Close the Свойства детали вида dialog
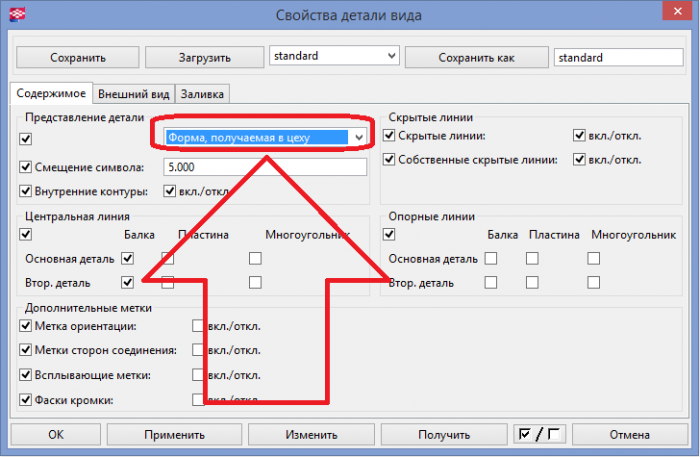The width and height of the screenshot is (700, 457). click(x=677, y=11)
